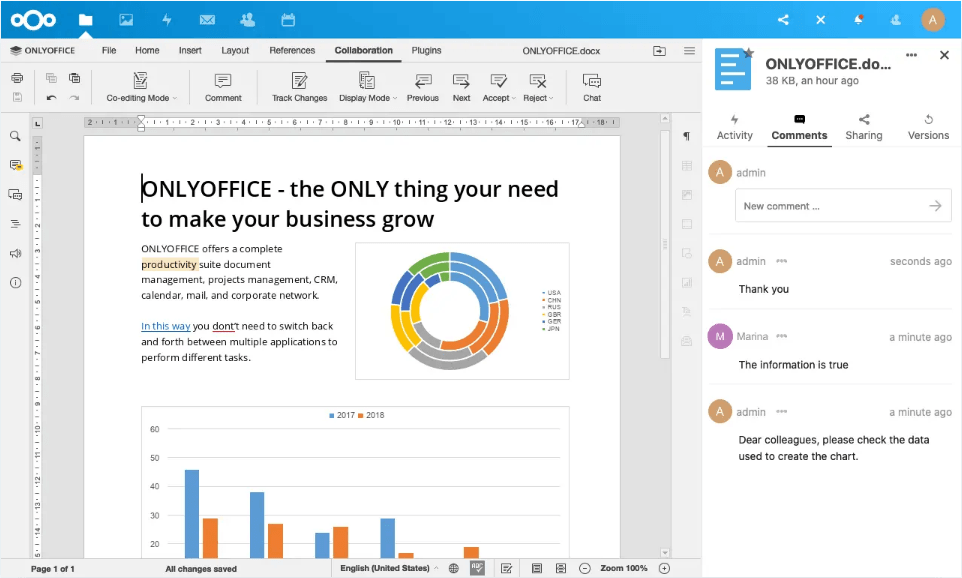The height and width of the screenshot is (578, 962).
Task: Open the Chat panel from ribbon
Action: pos(592,87)
